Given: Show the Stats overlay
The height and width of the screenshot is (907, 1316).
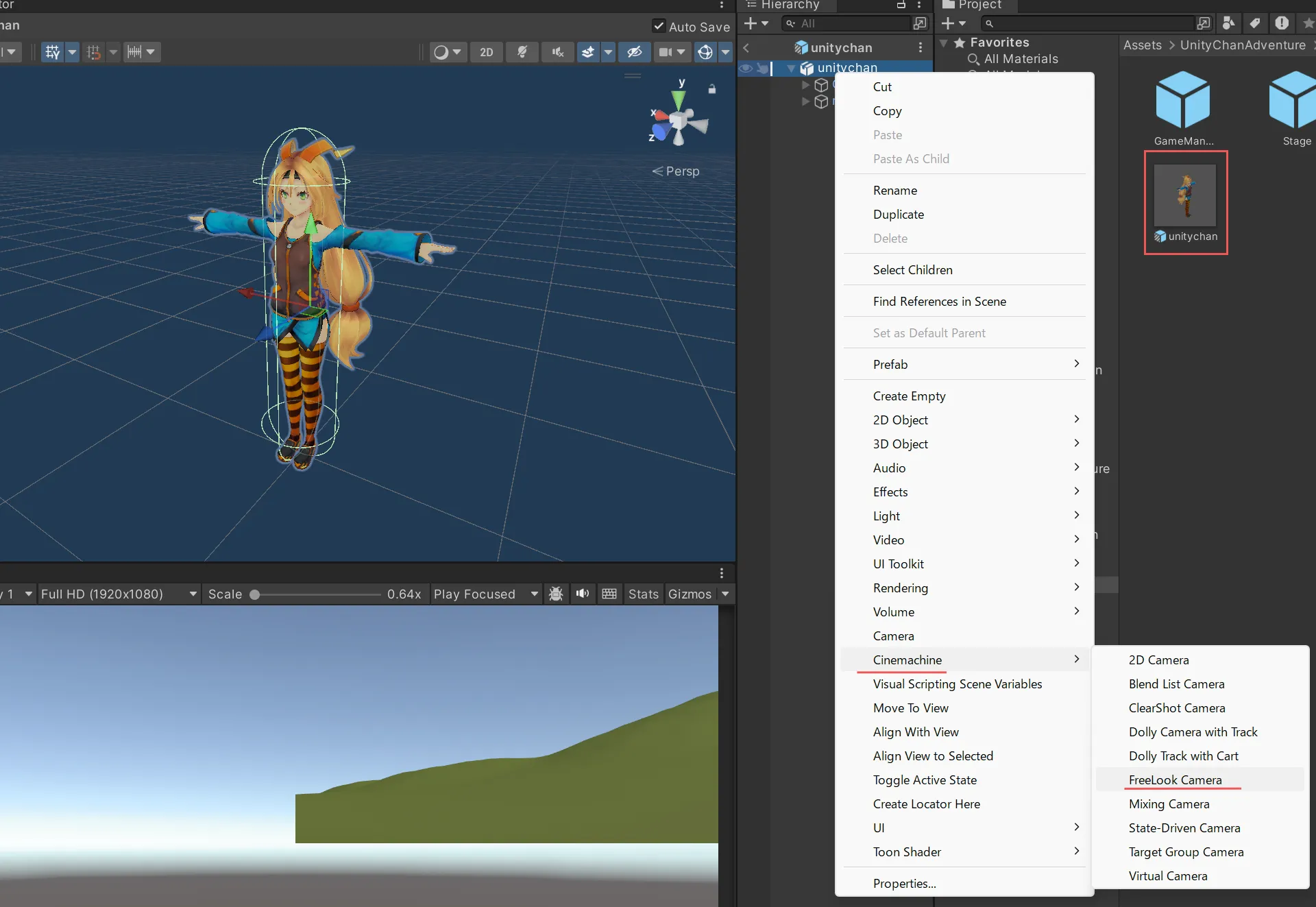Looking at the screenshot, I should (644, 594).
